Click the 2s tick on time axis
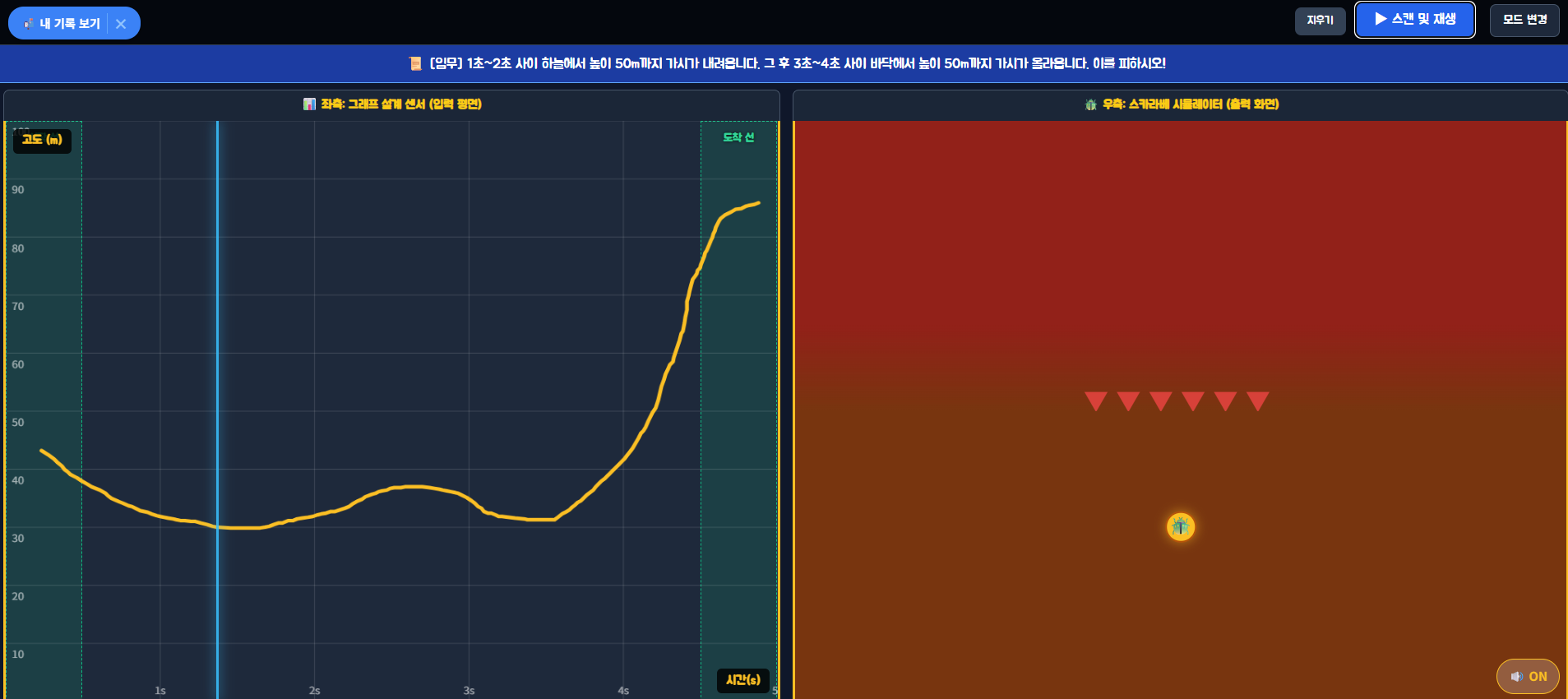1568x699 pixels. [314, 691]
